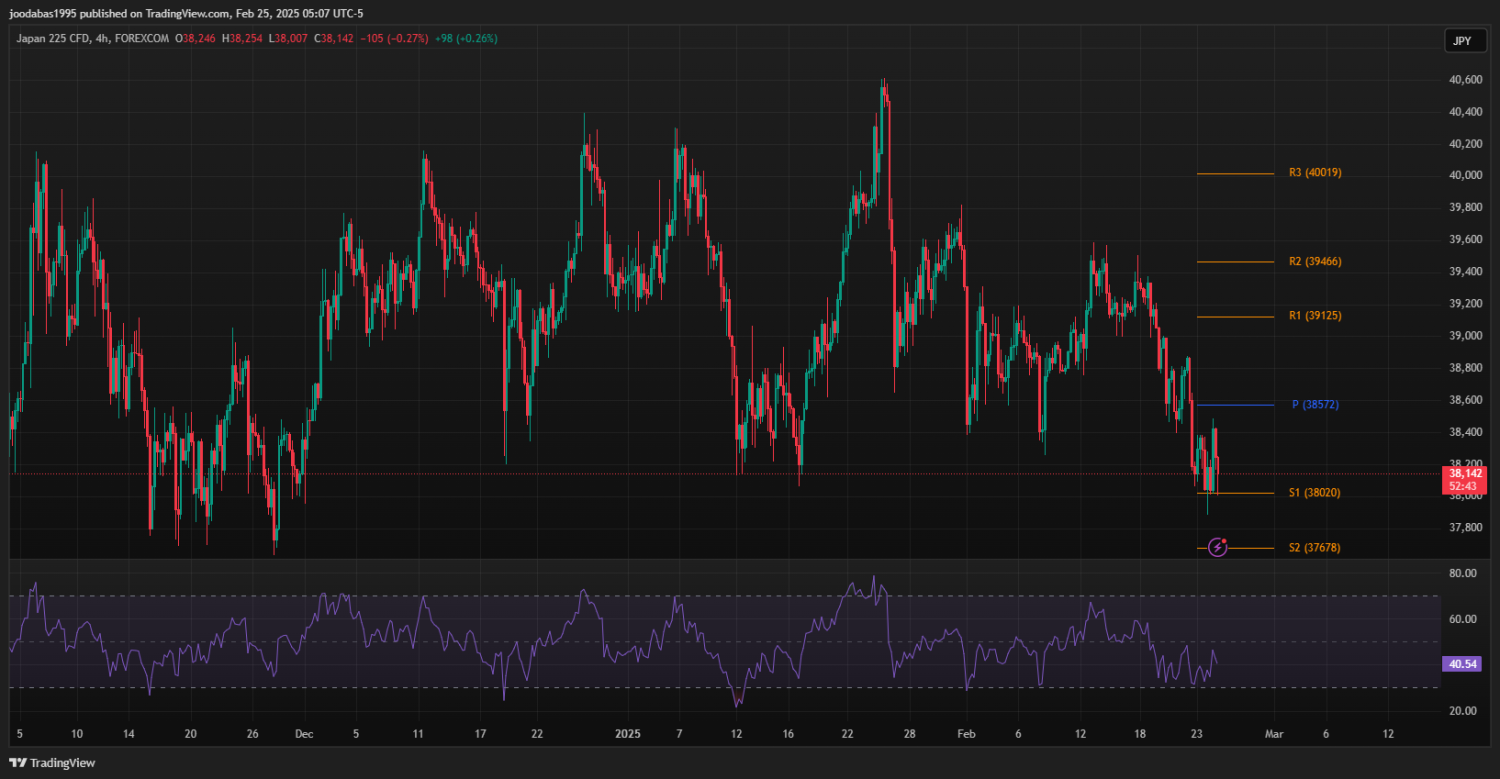
Task: Click the Mar label on time axis
Action: tap(1272, 733)
